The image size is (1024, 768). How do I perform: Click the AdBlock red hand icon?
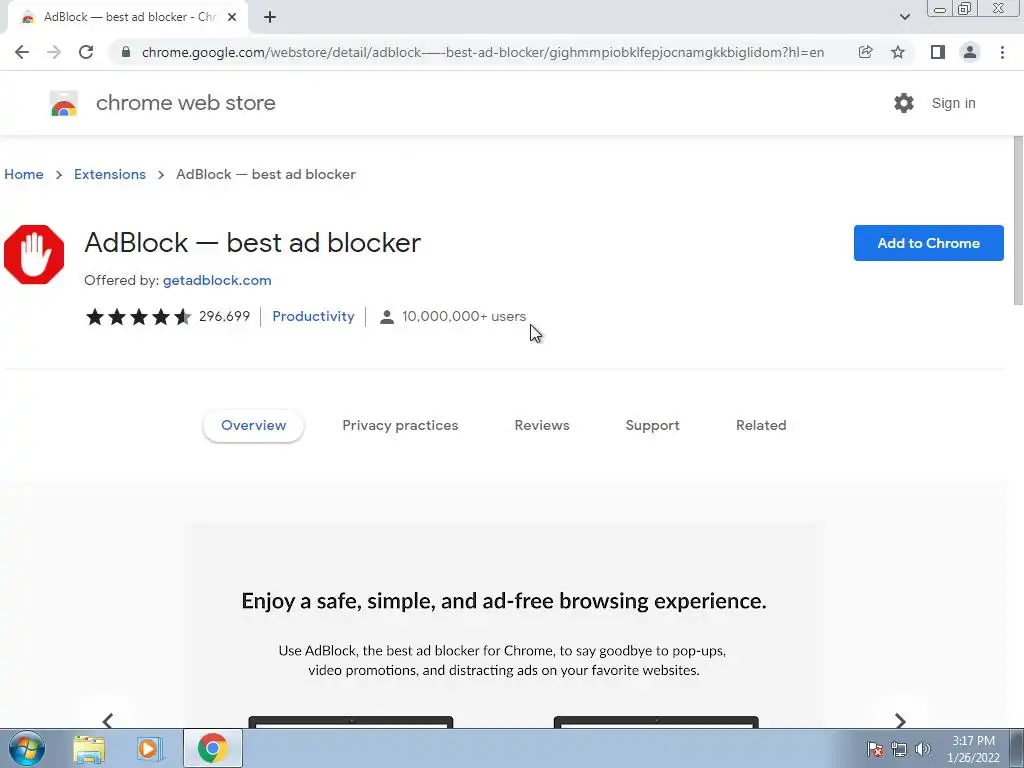(34, 255)
